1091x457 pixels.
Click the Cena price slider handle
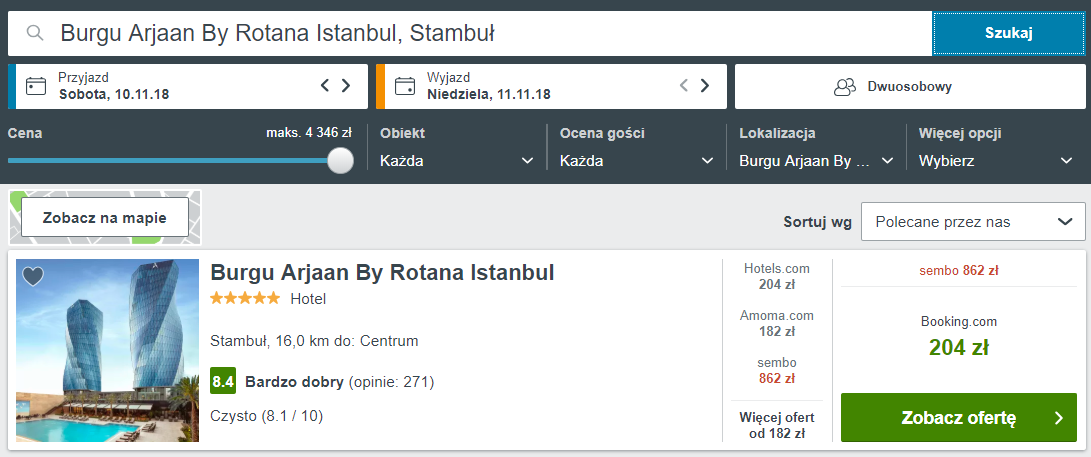pos(341,160)
